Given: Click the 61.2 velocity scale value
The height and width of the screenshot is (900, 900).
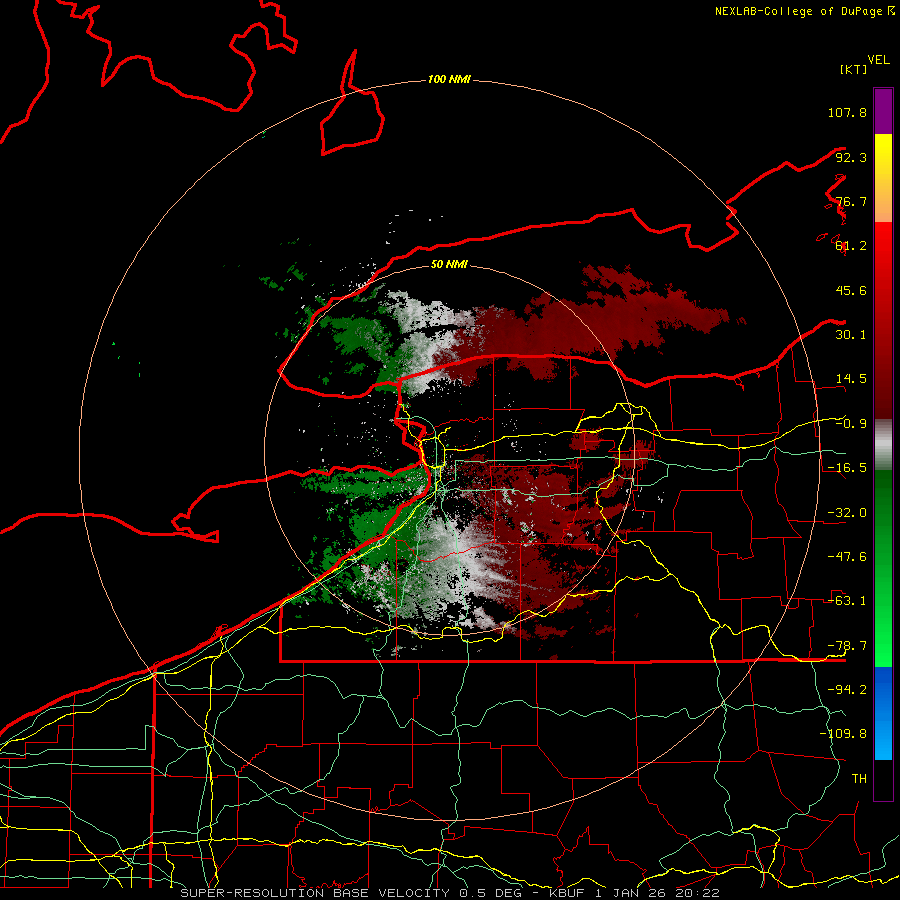Looking at the screenshot, I should pos(851,246).
